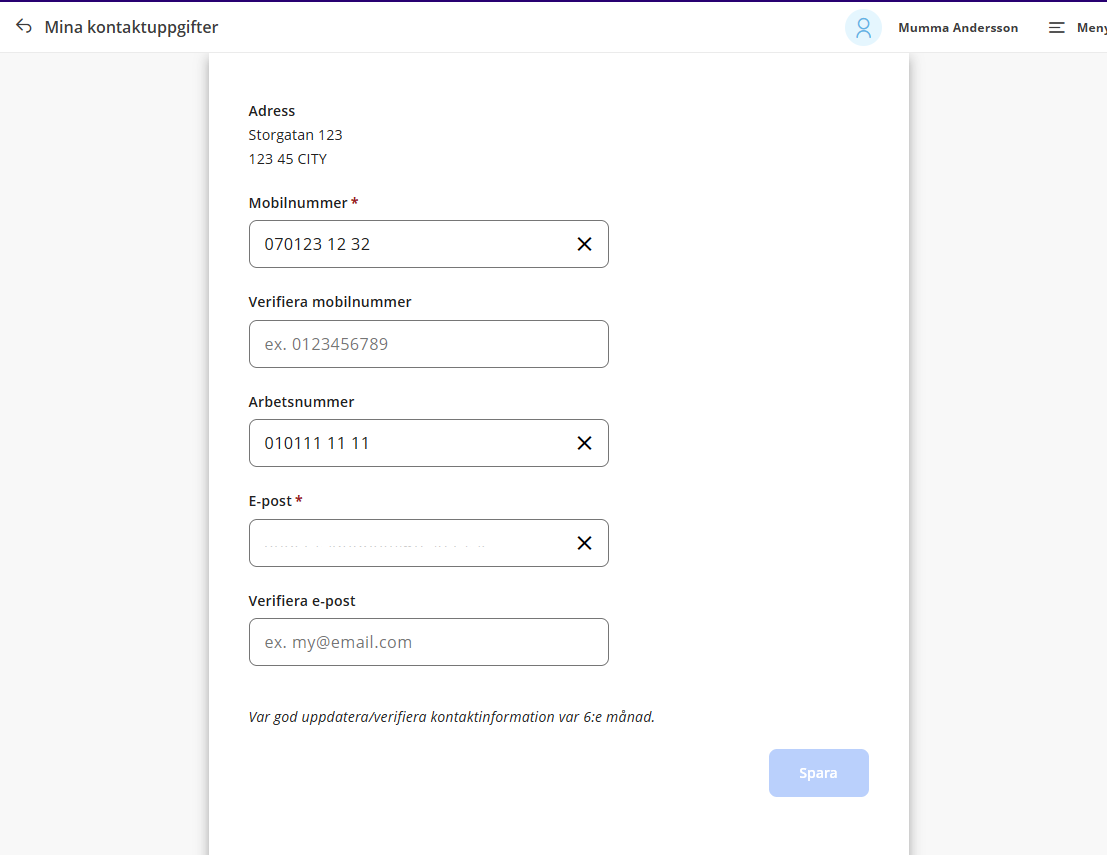The height and width of the screenshot is (855, 1107).
Task: Open the hamburger menu icon
Action: [x=1056, y=28]
